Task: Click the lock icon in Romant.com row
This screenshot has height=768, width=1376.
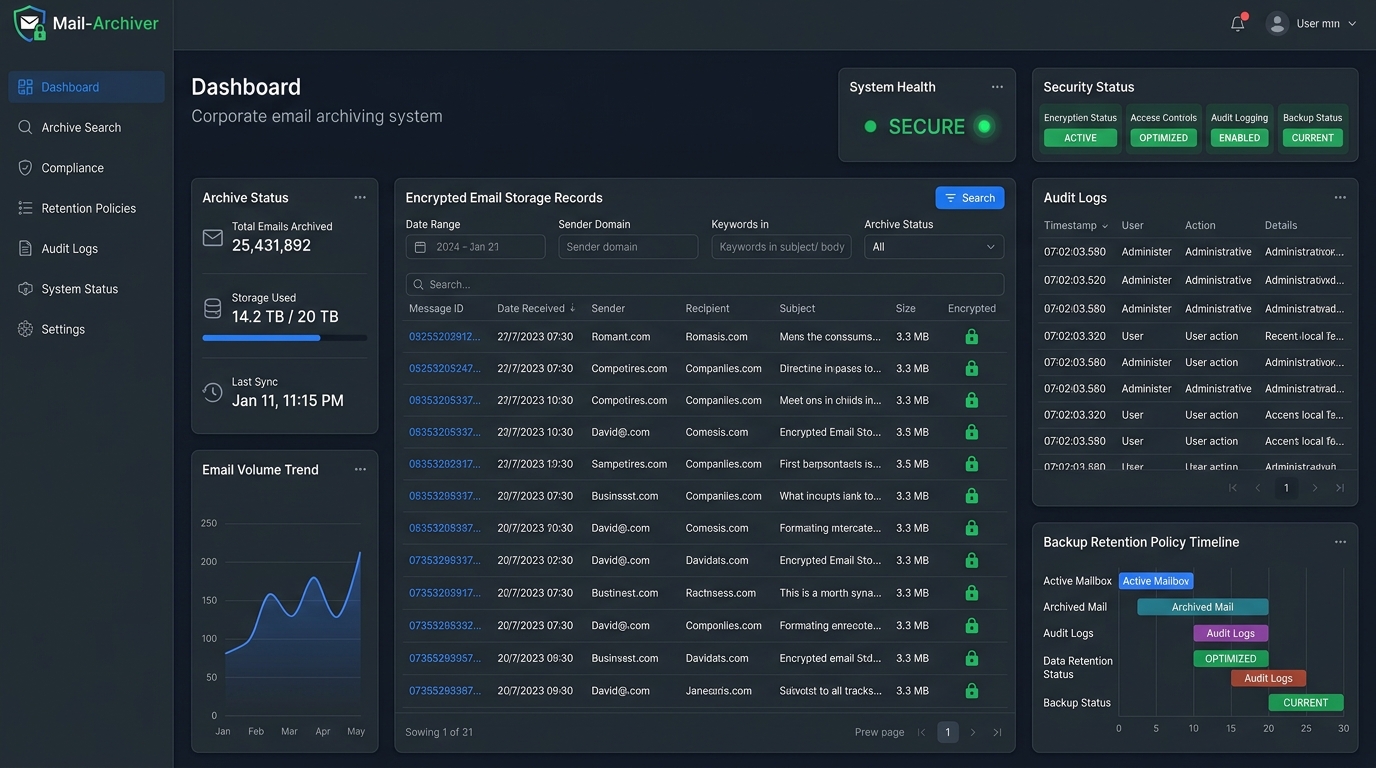Action: pos(971,337)
